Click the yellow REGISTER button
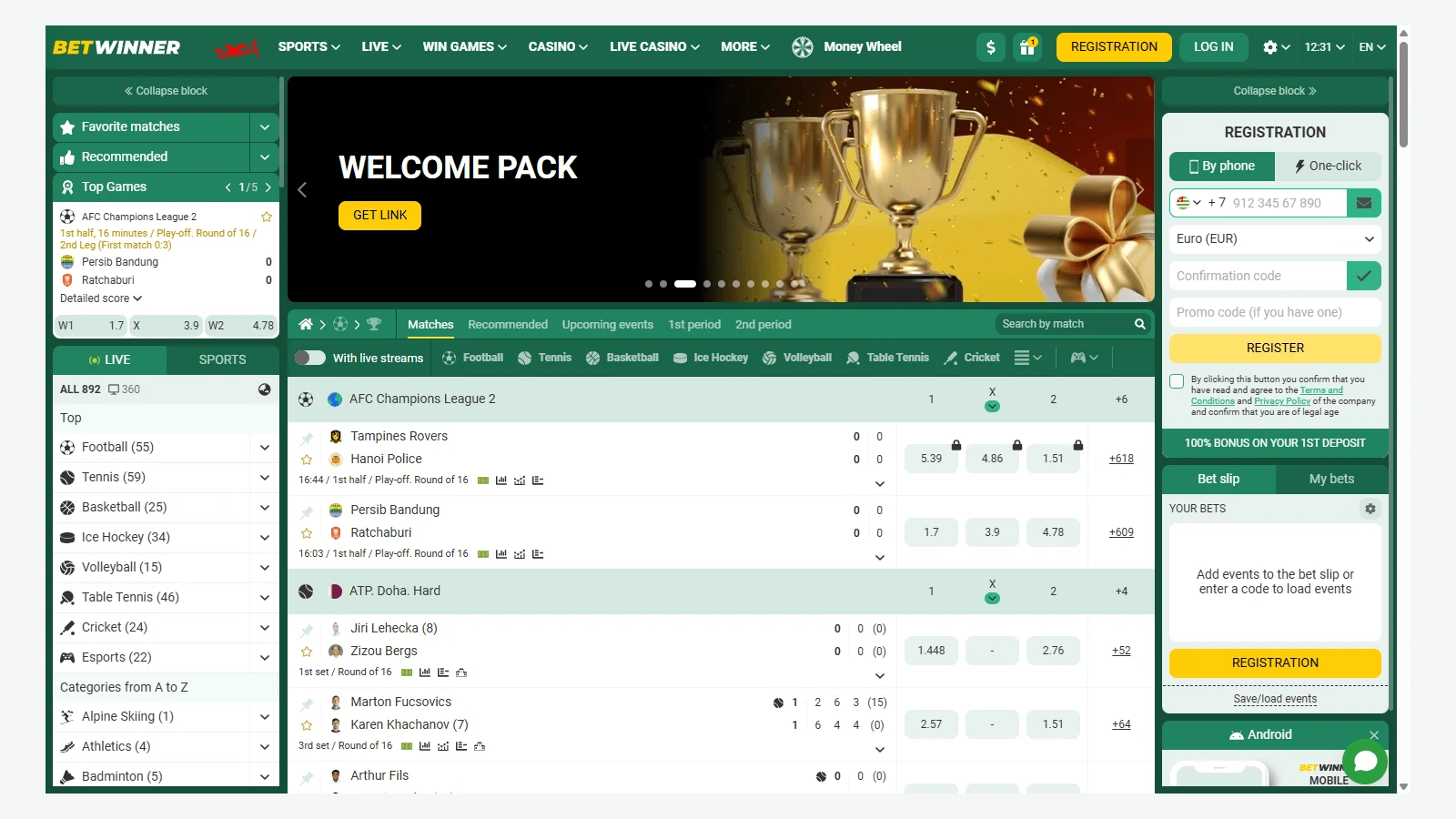This screenshot has width=1456, height=819. pos(1275,349)
